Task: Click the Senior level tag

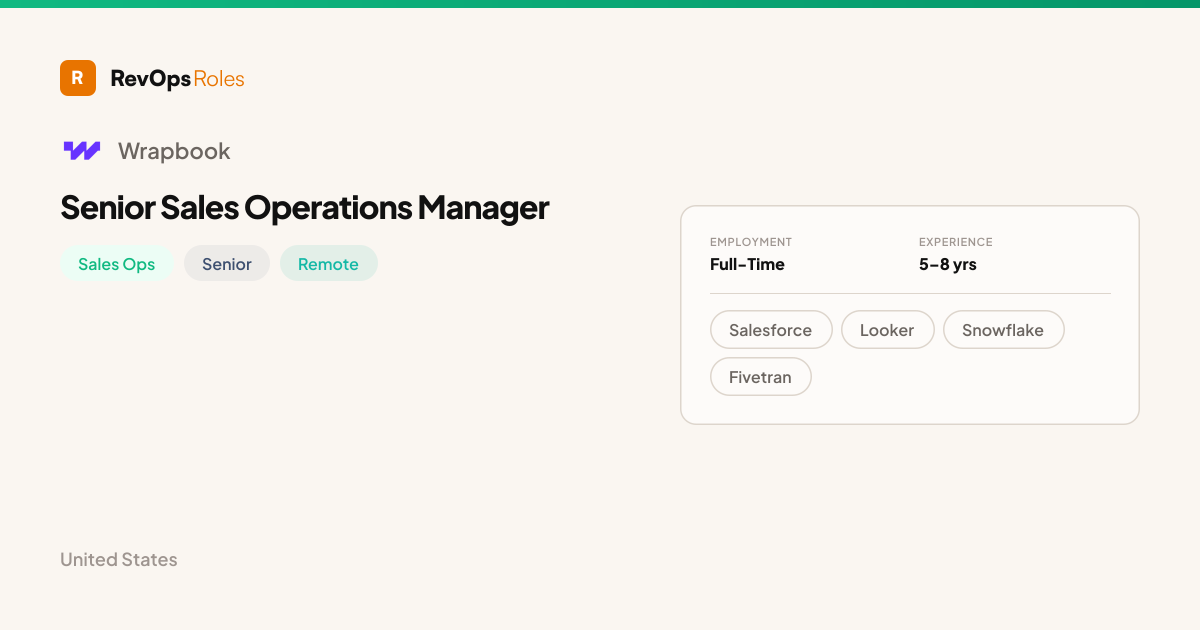Action: pos(227,264)
